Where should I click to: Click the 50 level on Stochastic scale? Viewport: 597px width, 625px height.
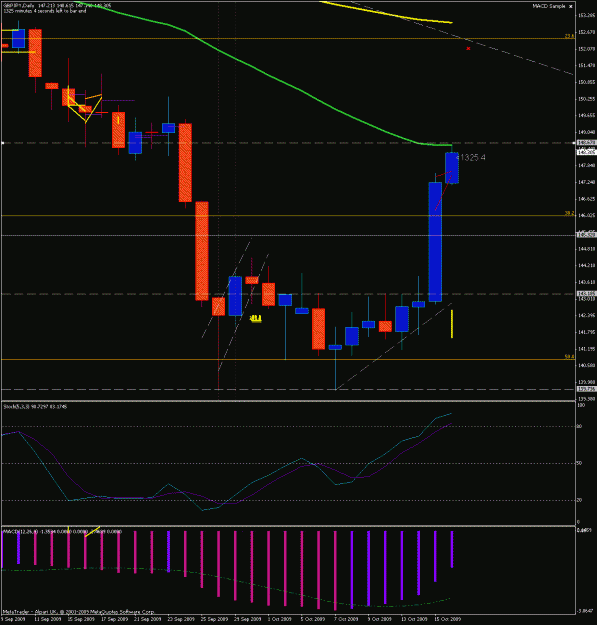pyautogui.click(x=579, y=463)
